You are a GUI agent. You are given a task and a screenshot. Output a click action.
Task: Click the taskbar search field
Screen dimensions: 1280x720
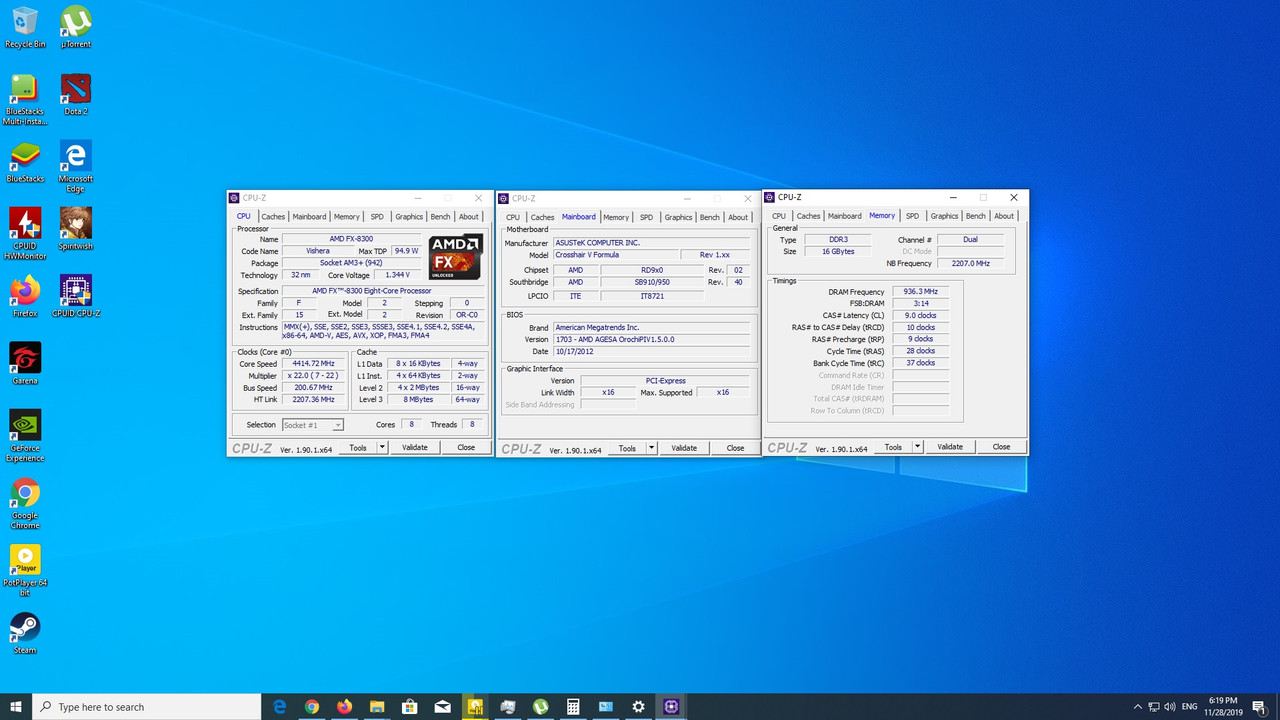coord(140,707)
